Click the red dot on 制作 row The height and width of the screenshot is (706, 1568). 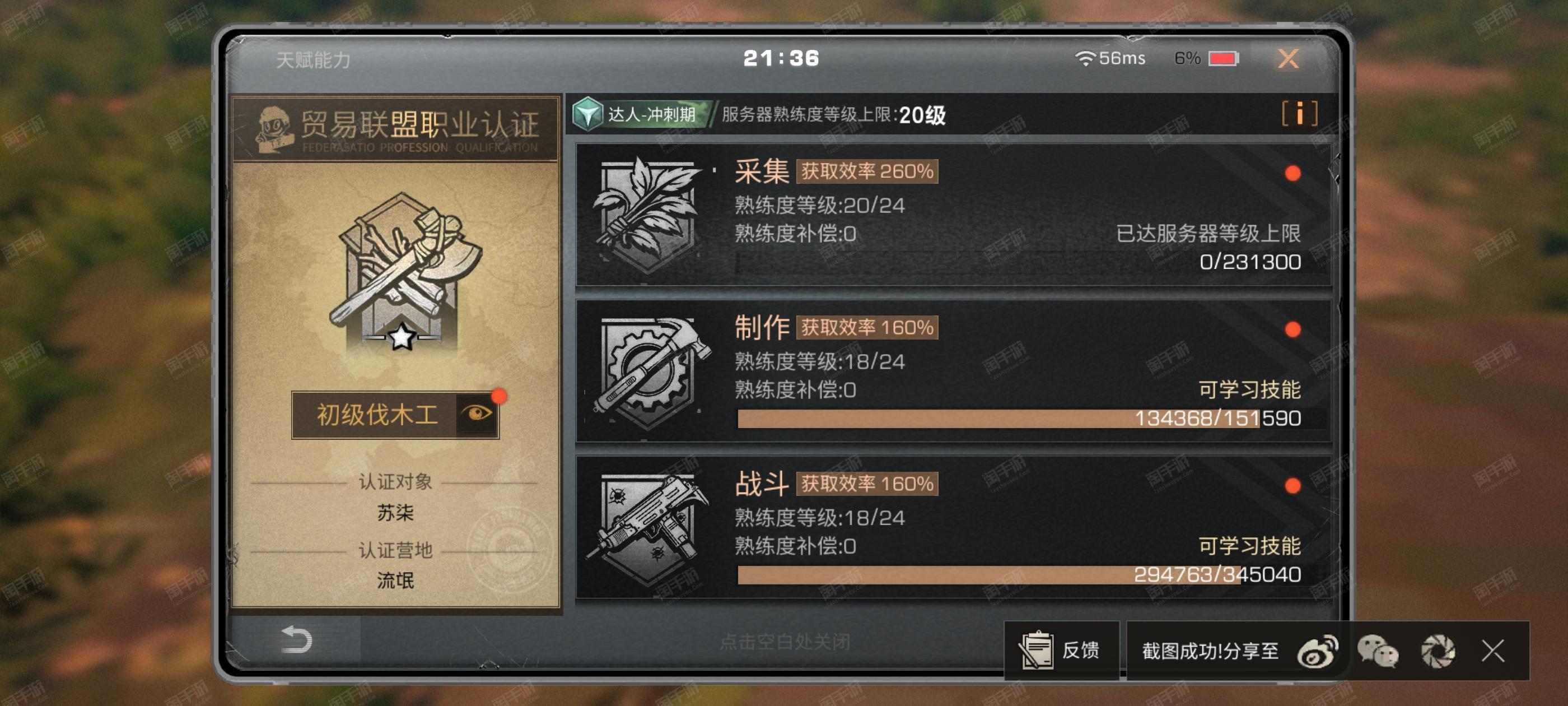(x=1293, y=329)
